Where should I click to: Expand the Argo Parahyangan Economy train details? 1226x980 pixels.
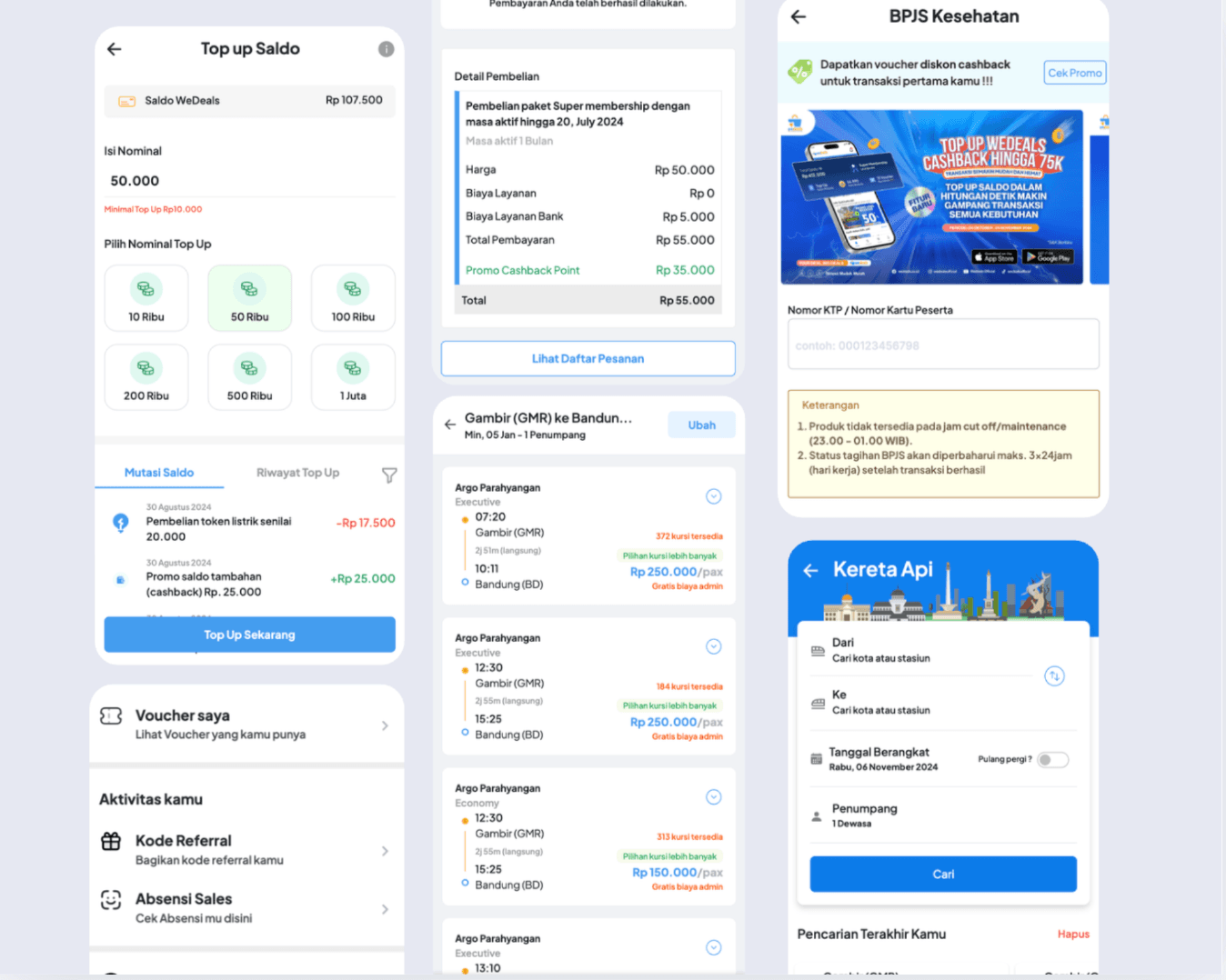714,796
